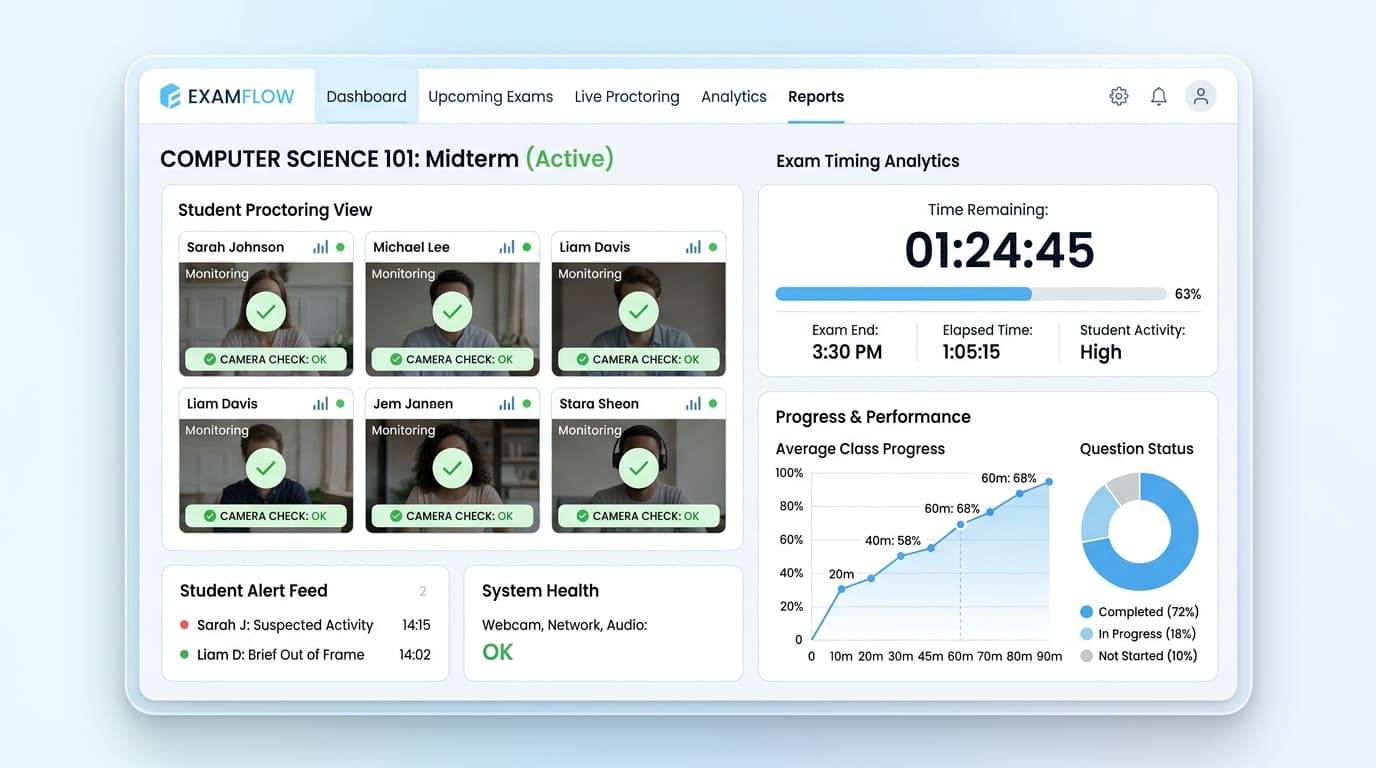Click the Completed (72%) legend swatch
Screen dimensions: 1376x768
click(x=1087, y=612)
